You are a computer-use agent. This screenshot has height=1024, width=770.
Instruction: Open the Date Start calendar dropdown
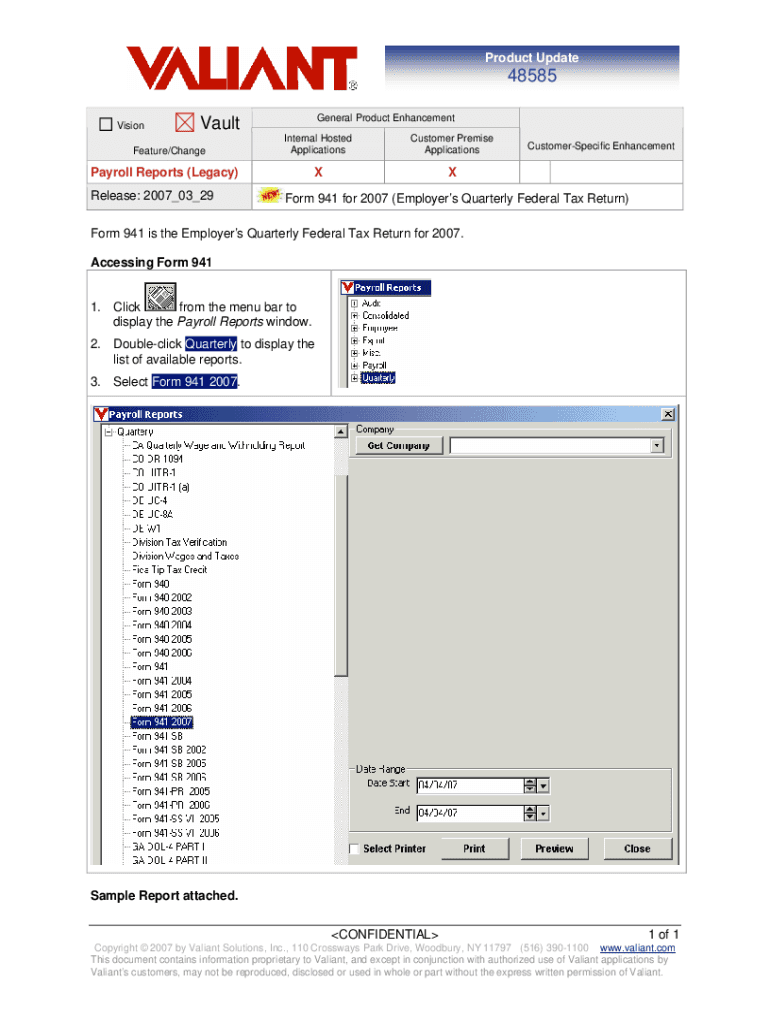coord(543,786)
